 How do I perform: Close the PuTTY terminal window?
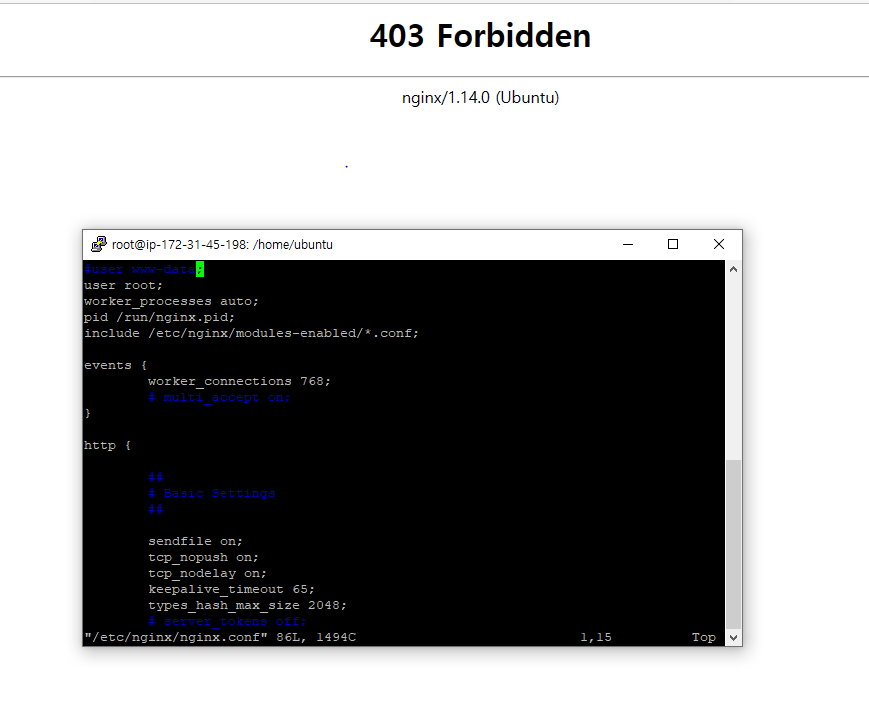pyautogui.click(x=719, y=244)
